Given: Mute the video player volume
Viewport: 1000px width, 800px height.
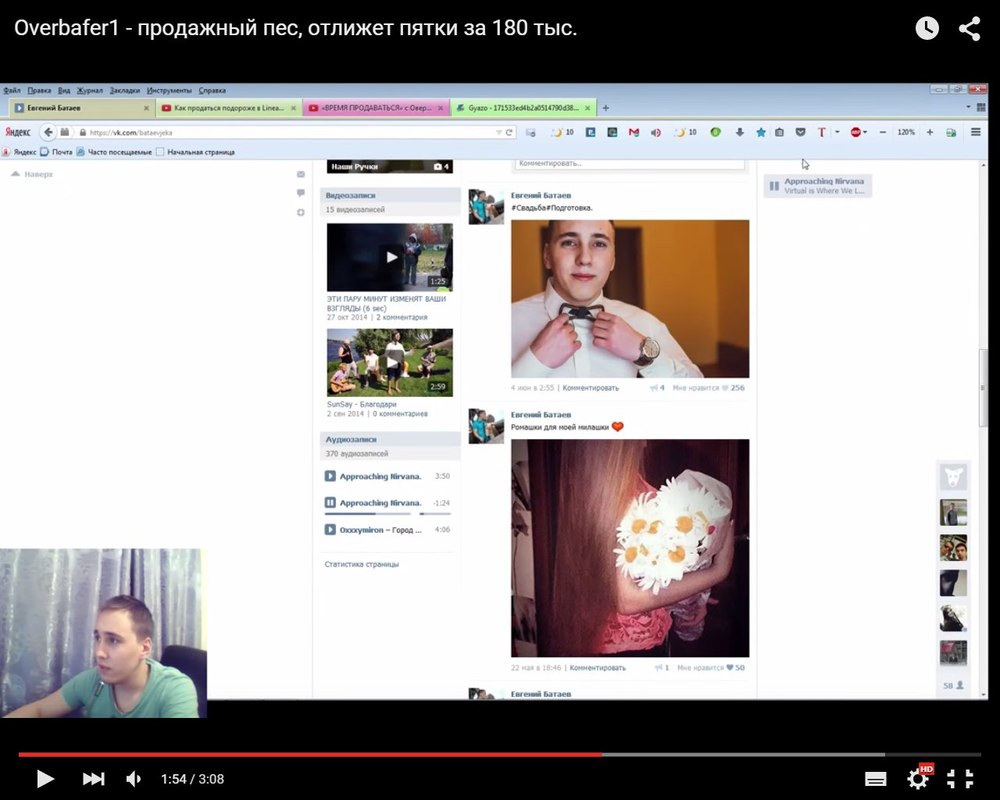Looking at the screenshot, I should point(134,779).
